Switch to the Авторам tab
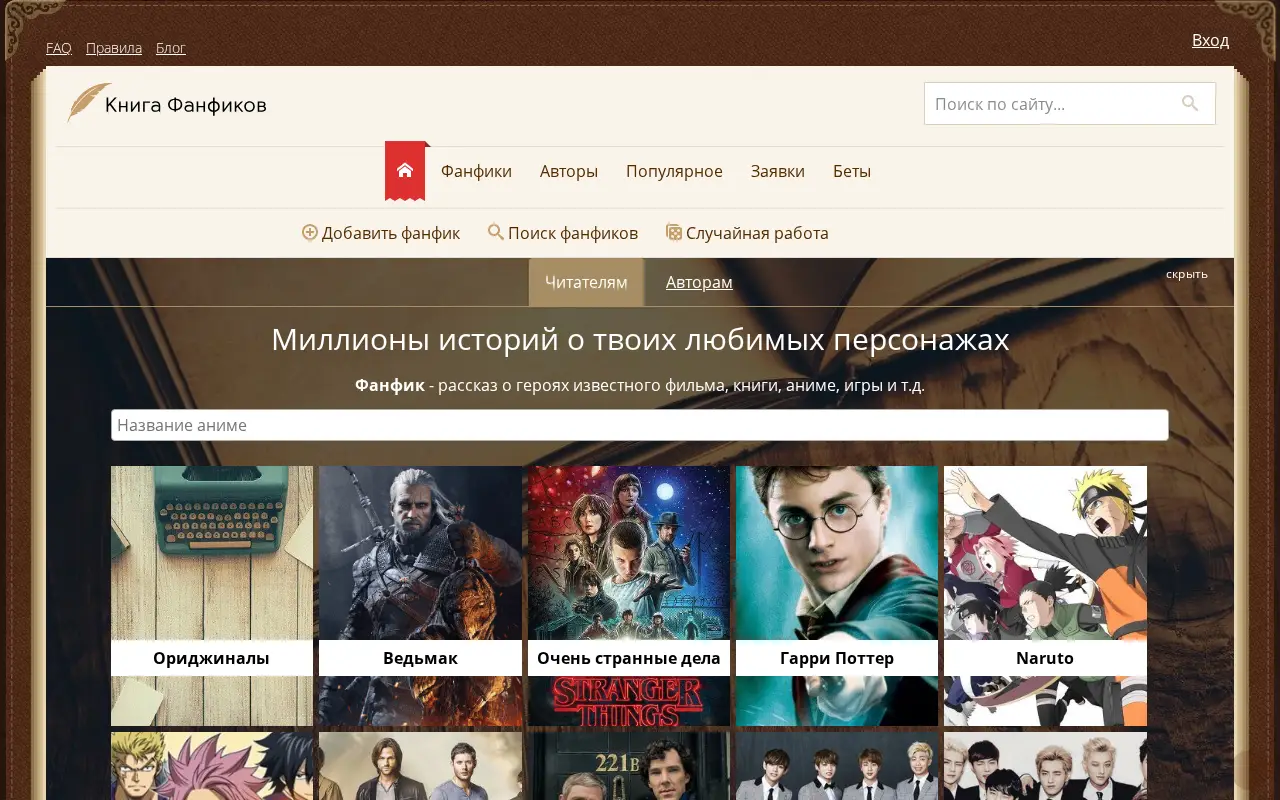 tap(699, 282)
